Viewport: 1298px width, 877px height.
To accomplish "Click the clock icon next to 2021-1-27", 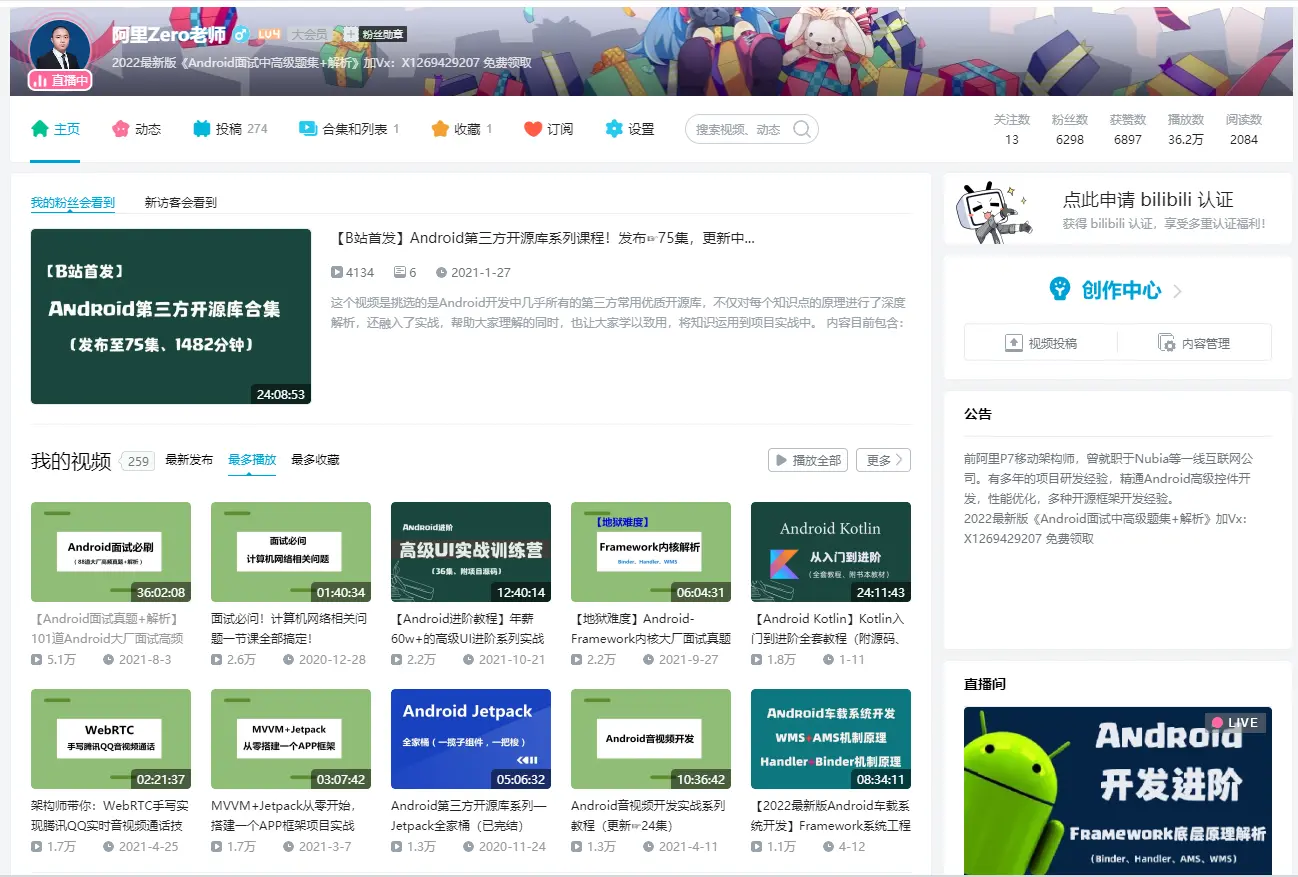I will click(x=442, y=272).
